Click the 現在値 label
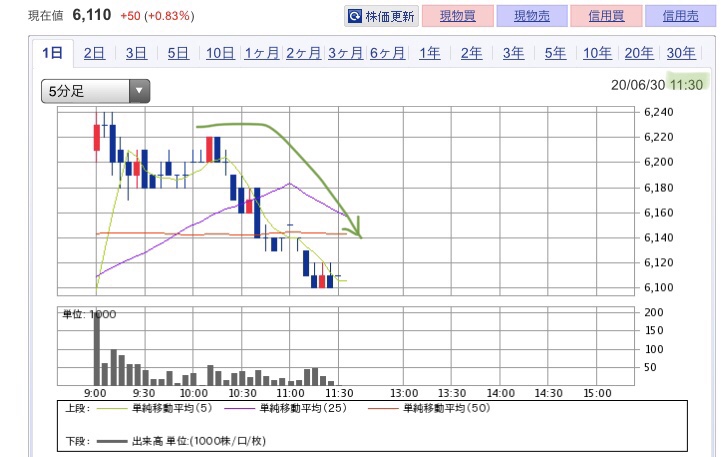 tap(46, 16)
